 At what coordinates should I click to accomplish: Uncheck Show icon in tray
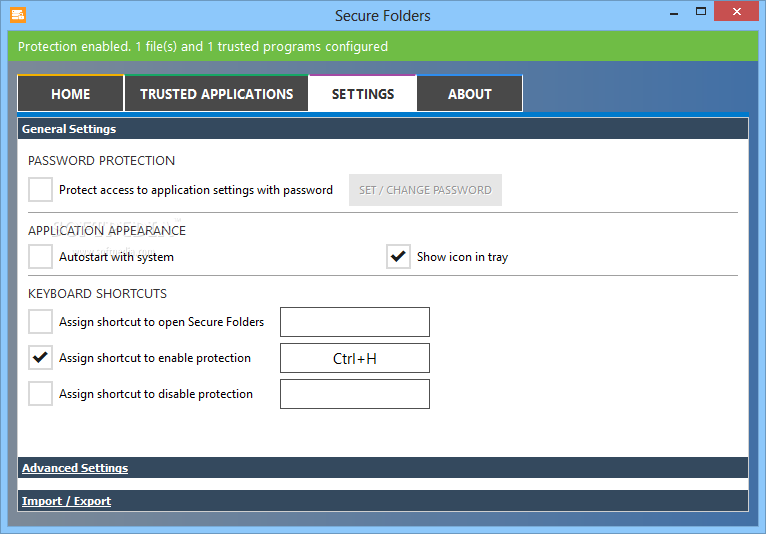[398, 256]
